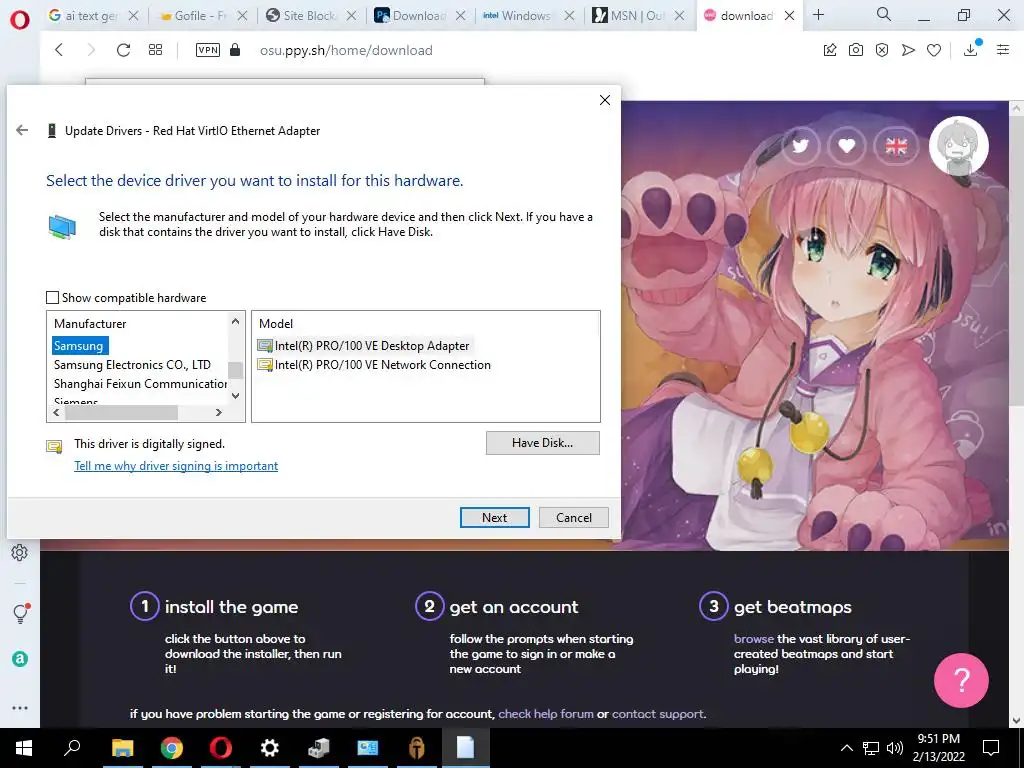Open the Easy Setup sliders icon
The image size is (1024, 768).
coord(1003,50)
